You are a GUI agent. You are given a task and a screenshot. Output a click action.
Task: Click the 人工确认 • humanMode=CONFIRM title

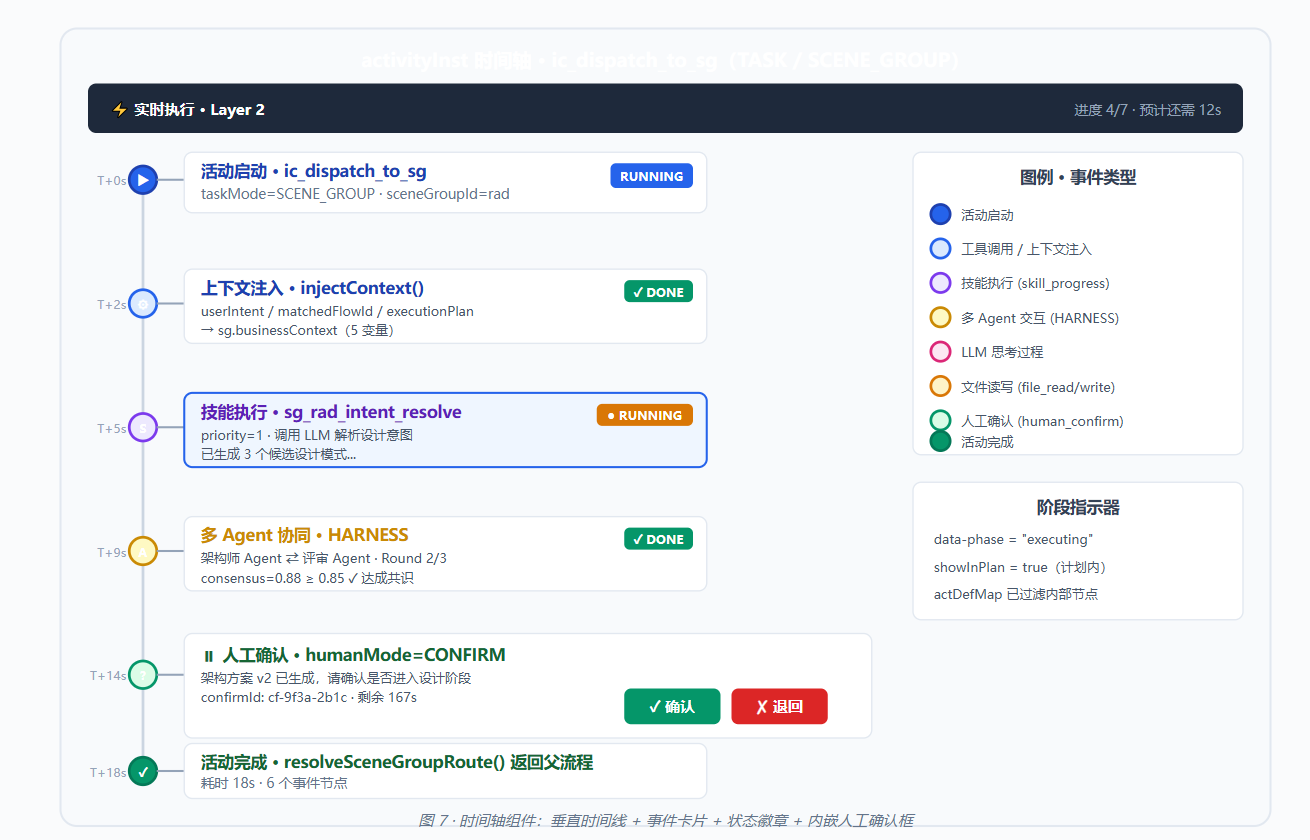click(x=364, y=655)
